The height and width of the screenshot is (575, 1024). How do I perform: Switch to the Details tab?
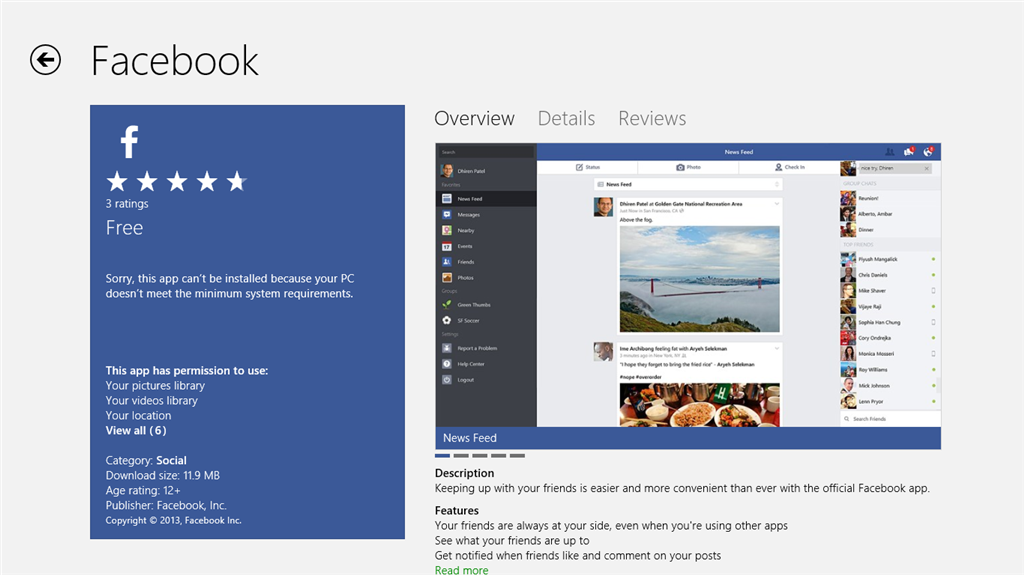566,118
